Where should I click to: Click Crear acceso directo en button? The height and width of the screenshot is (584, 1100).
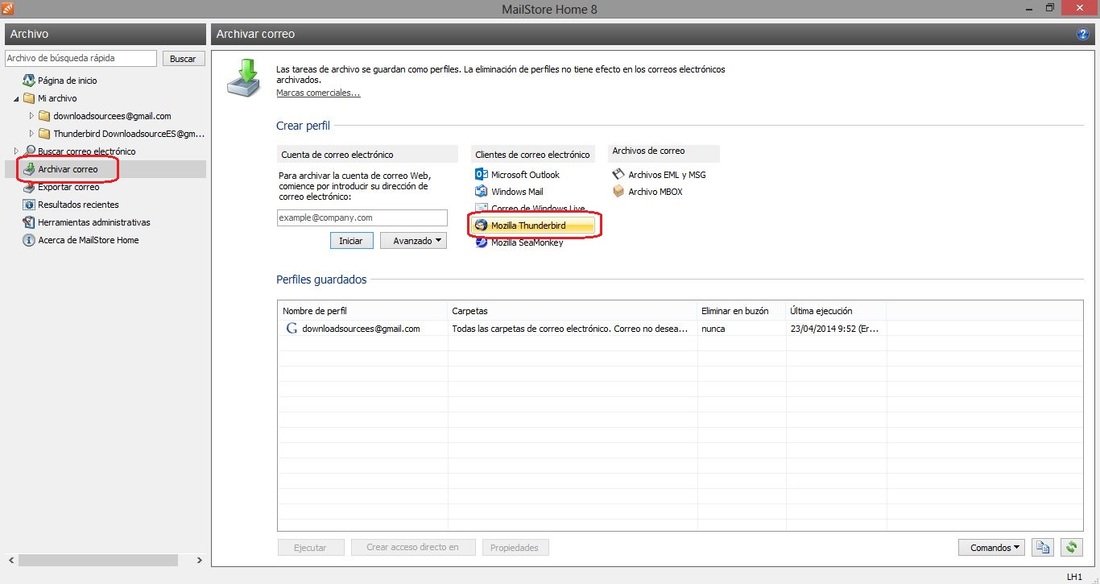pos(413,548)
